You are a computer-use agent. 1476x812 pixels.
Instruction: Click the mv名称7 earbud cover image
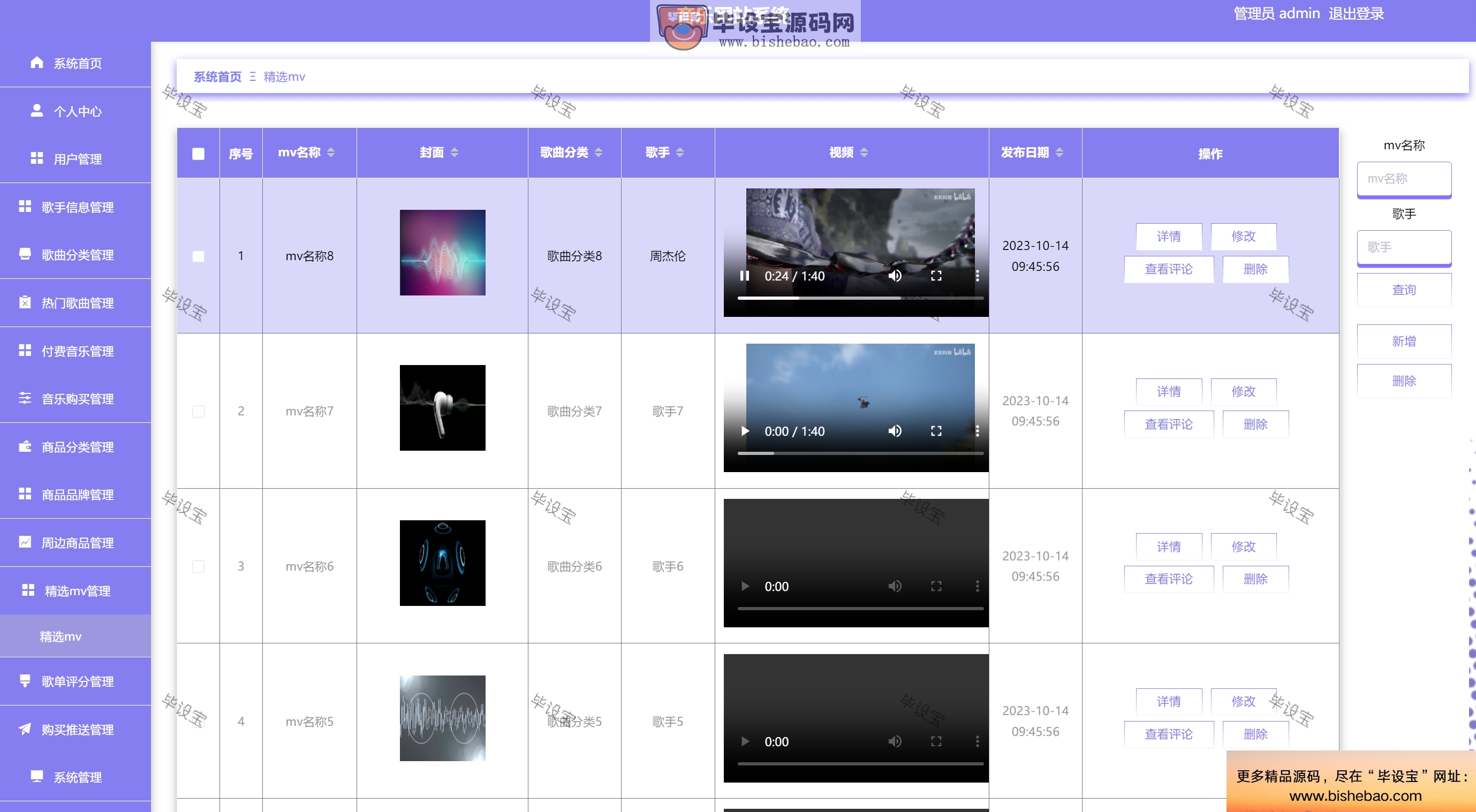tap(442, 408)
